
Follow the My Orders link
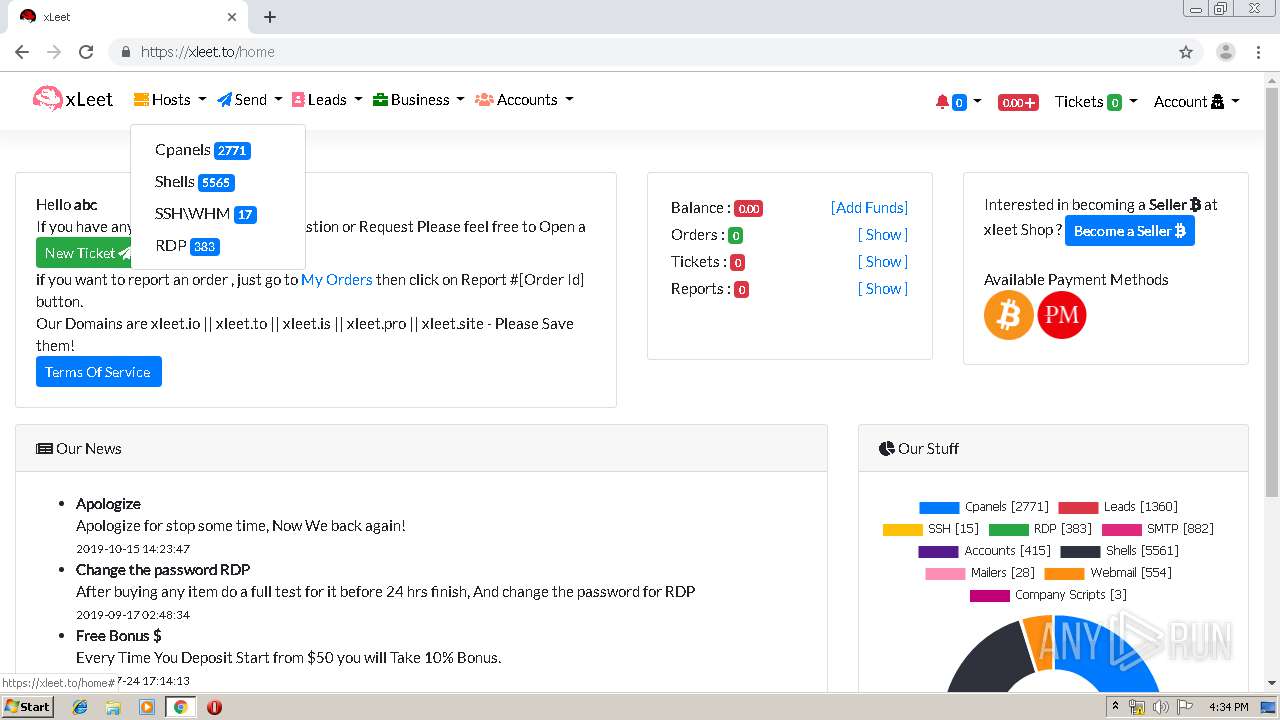337,279
